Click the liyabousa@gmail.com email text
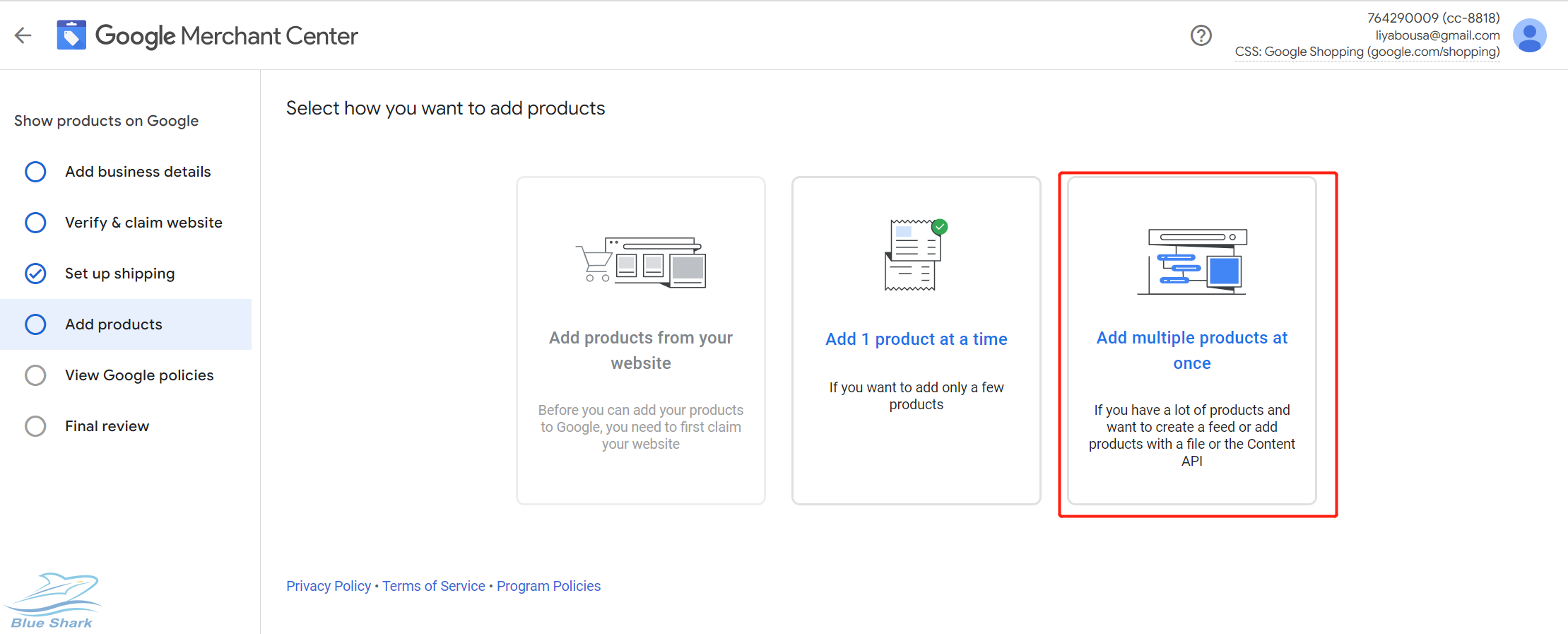The height and width of the screenshot is (634, 1568). (1438, 35)
